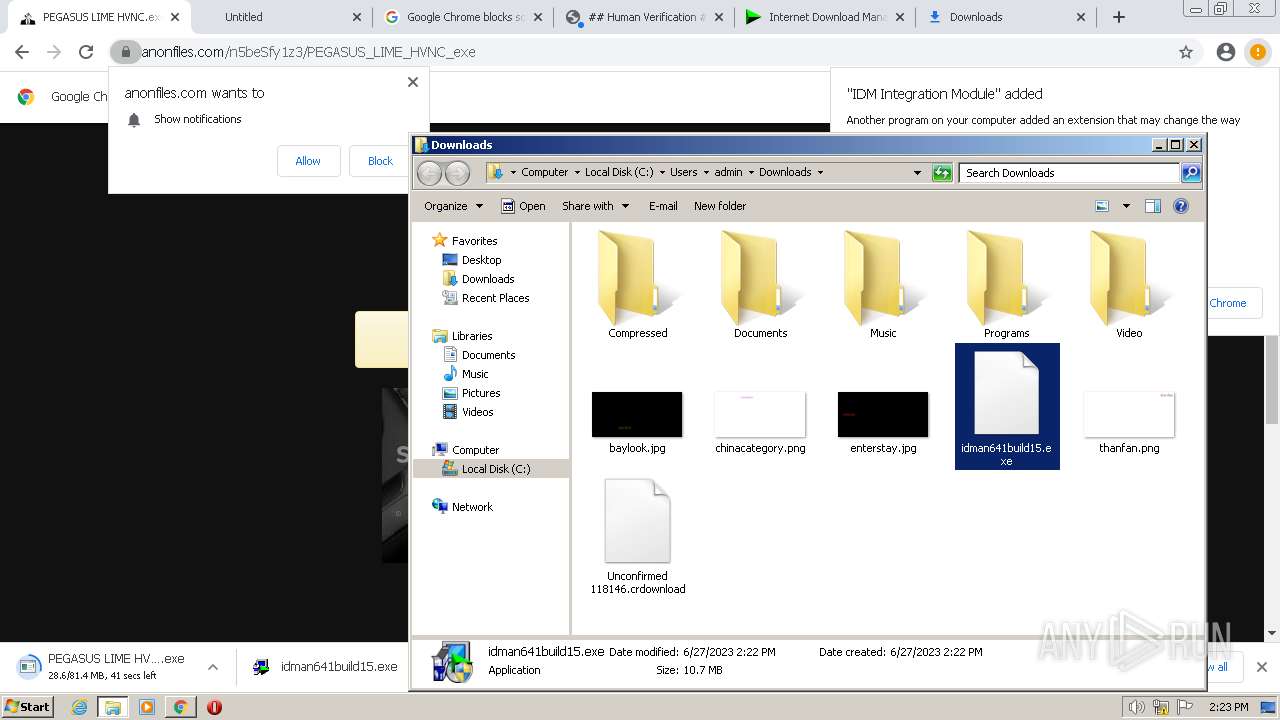Close the notification permission popup

pos(413,82)
